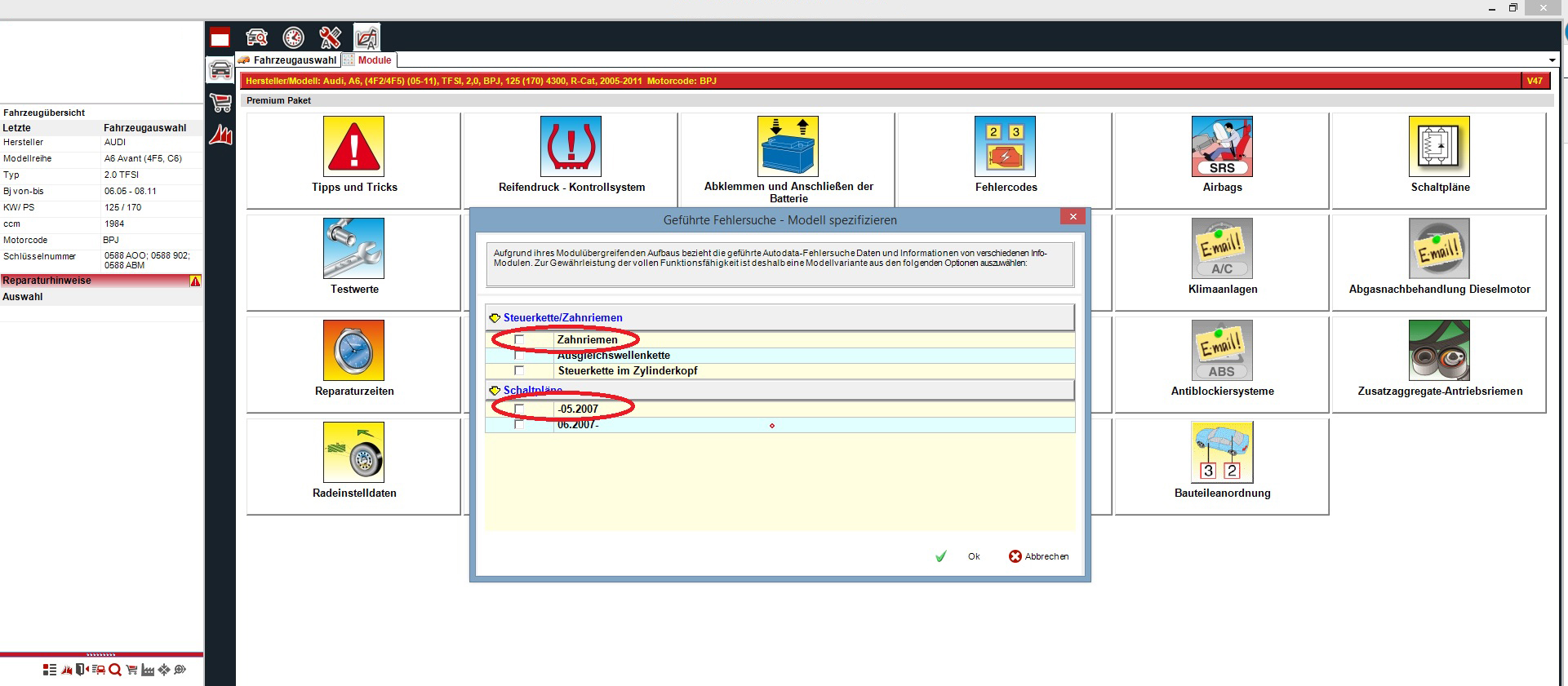This screenshot has width=1568, height=686.
Task: Open the Schaltpläne module icon
Action: [x=1439, y=147]
